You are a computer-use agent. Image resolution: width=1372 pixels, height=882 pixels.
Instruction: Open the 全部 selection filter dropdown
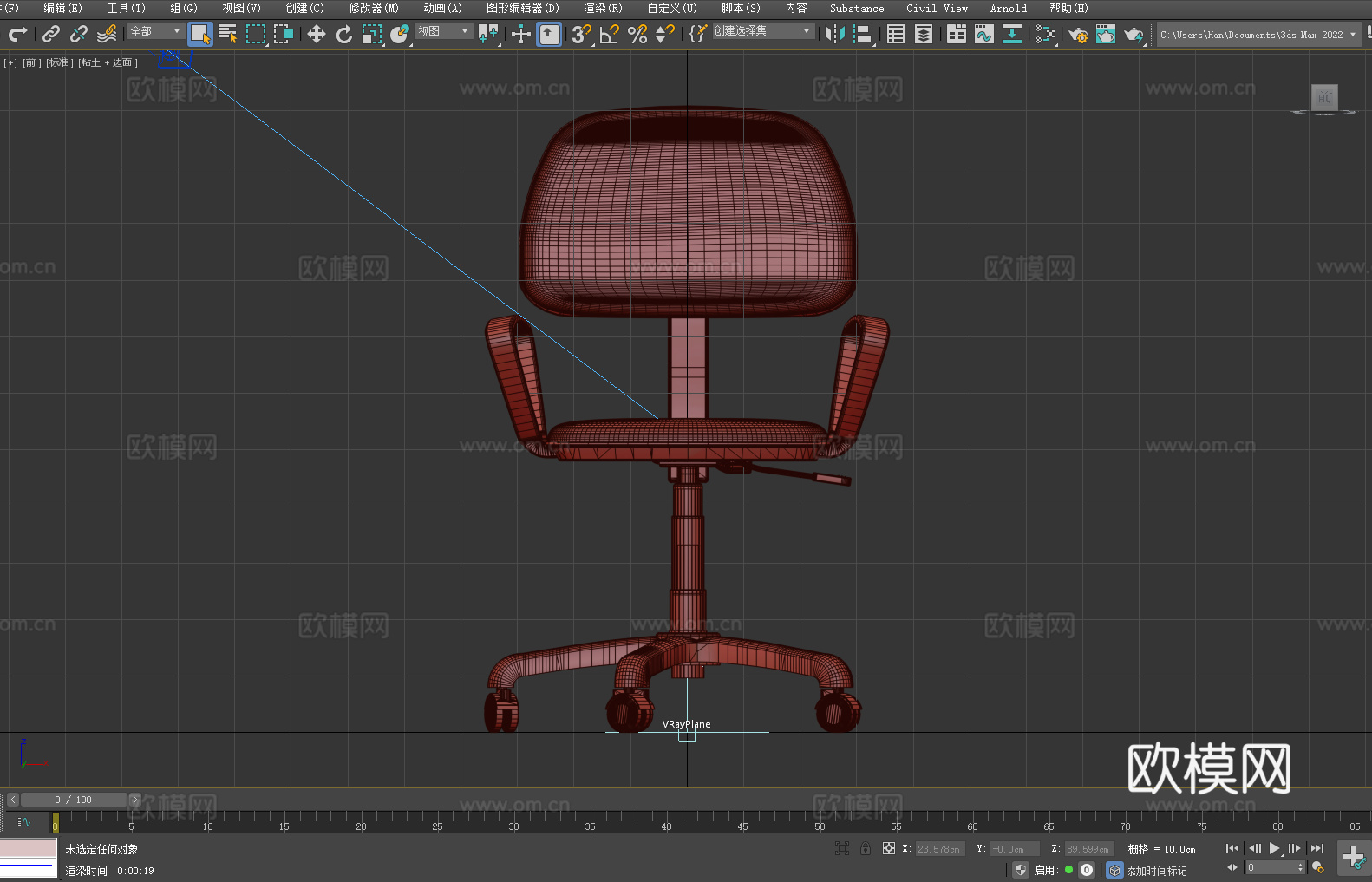tap(155, 31)
